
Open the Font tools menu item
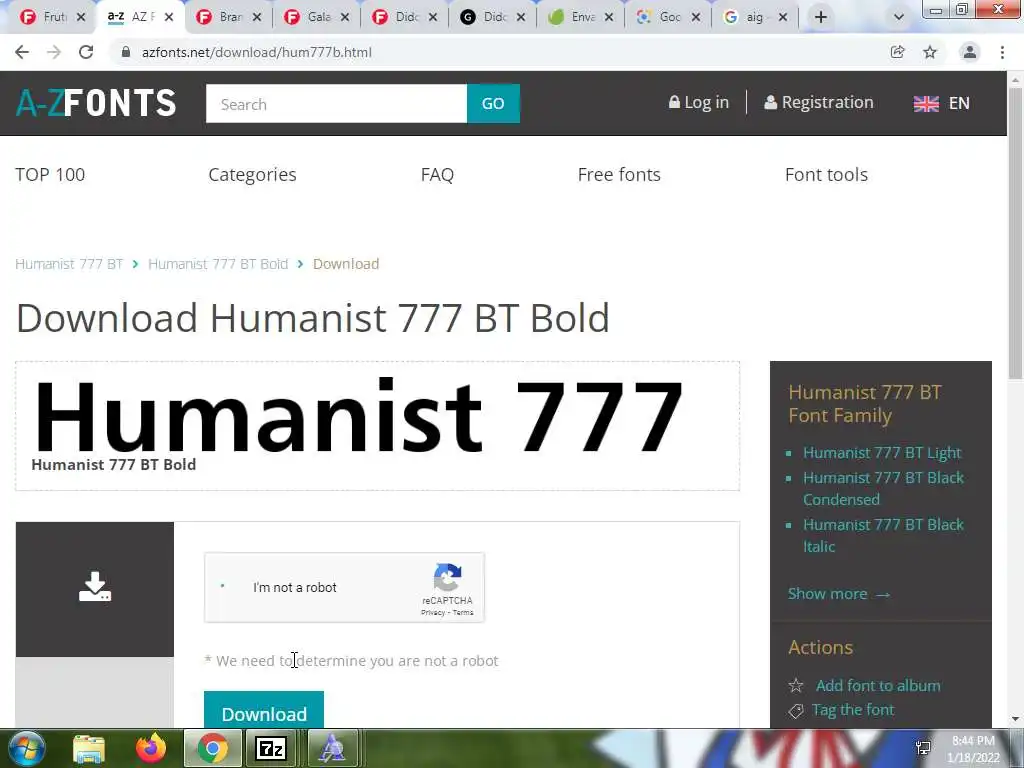coord(826,174)
